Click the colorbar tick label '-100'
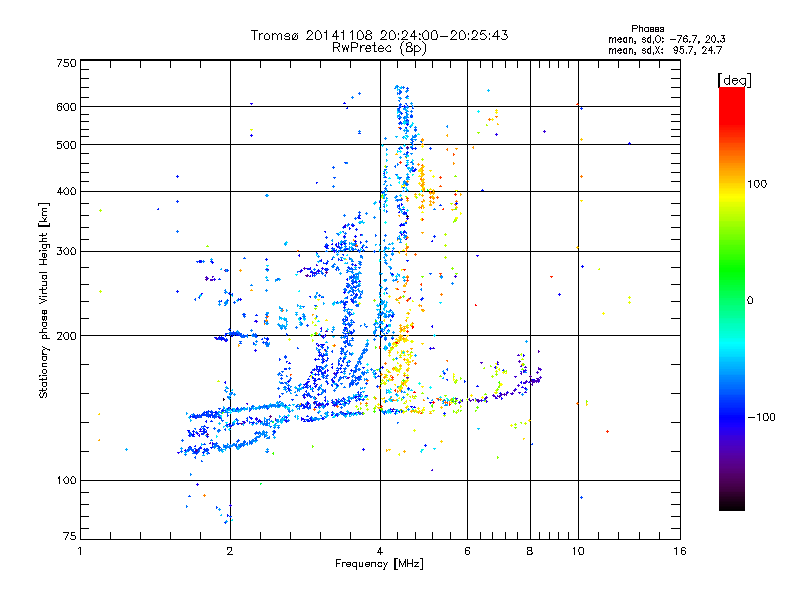 [x=762, y=417]
